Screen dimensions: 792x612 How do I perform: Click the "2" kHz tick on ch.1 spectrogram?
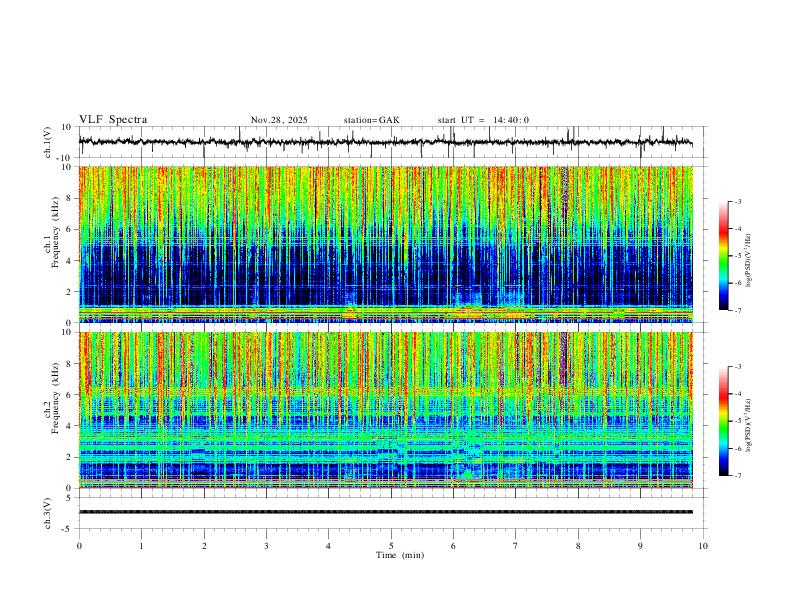[x=70, y=291]
